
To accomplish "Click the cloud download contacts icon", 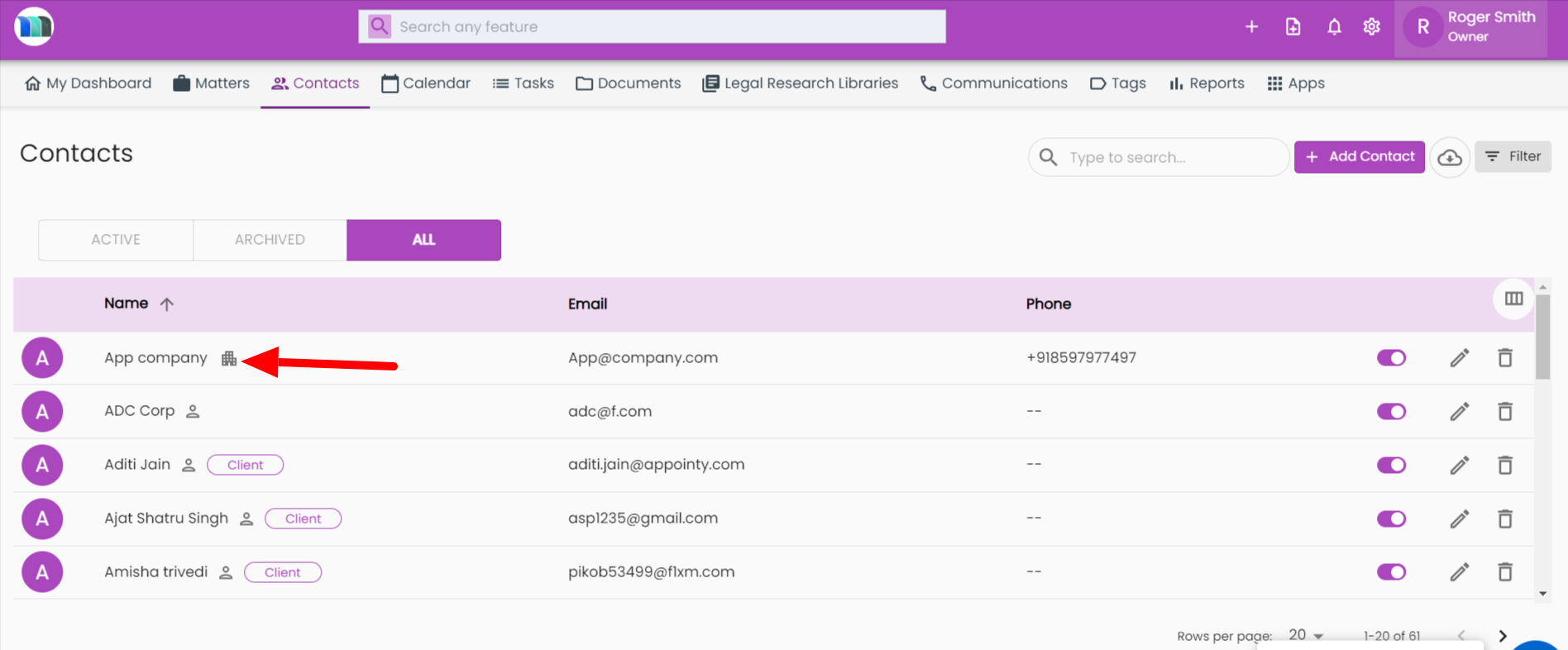I will pyautogui.click(x=1450, y=157).
